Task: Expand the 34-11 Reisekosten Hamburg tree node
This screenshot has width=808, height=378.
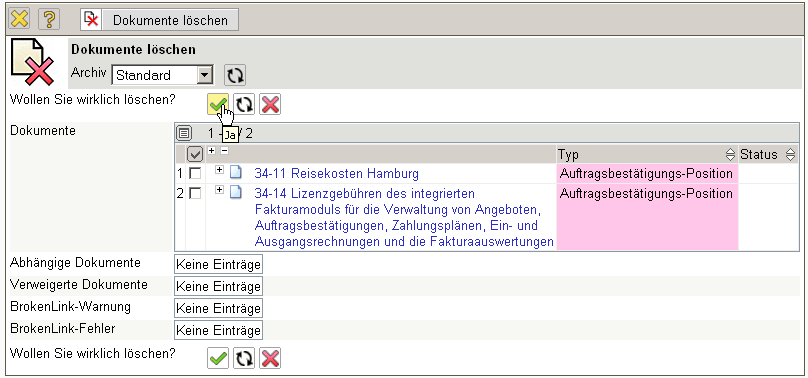Action: pyautogui.click(x=220, y=170)
